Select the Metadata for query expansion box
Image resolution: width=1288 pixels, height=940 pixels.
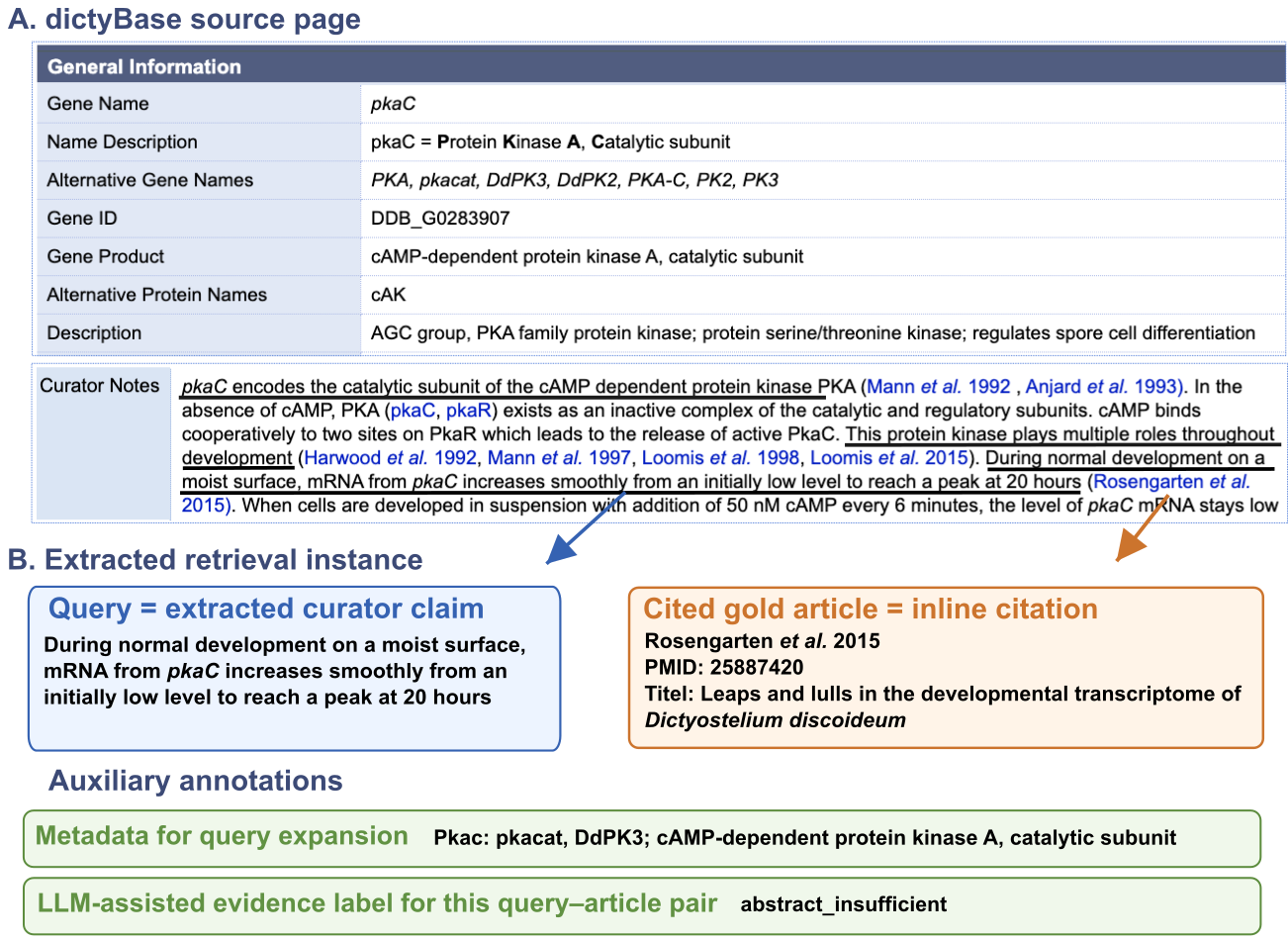(642, 838)
